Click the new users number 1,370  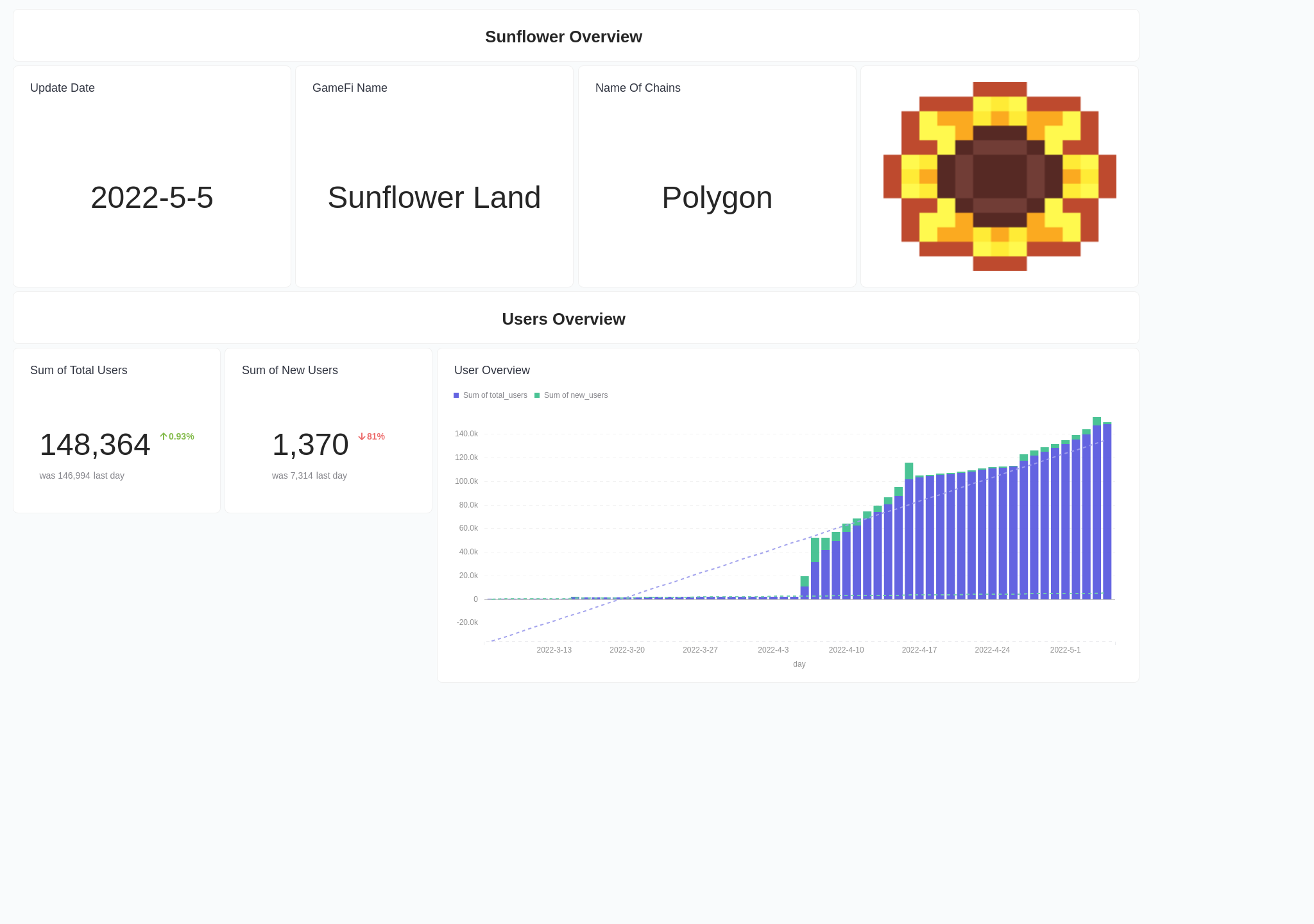(x=311, y=445)
